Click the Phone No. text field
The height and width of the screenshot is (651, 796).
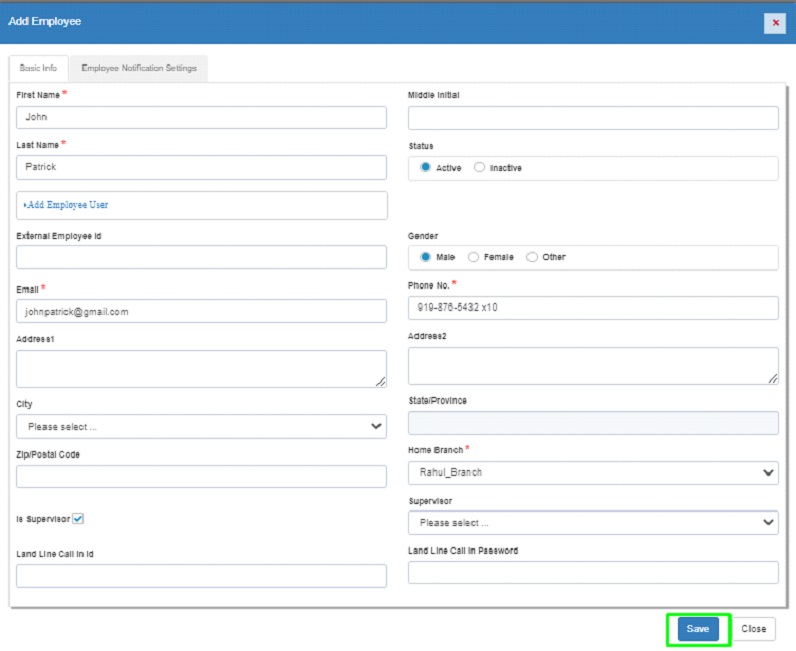pos(592,307)
